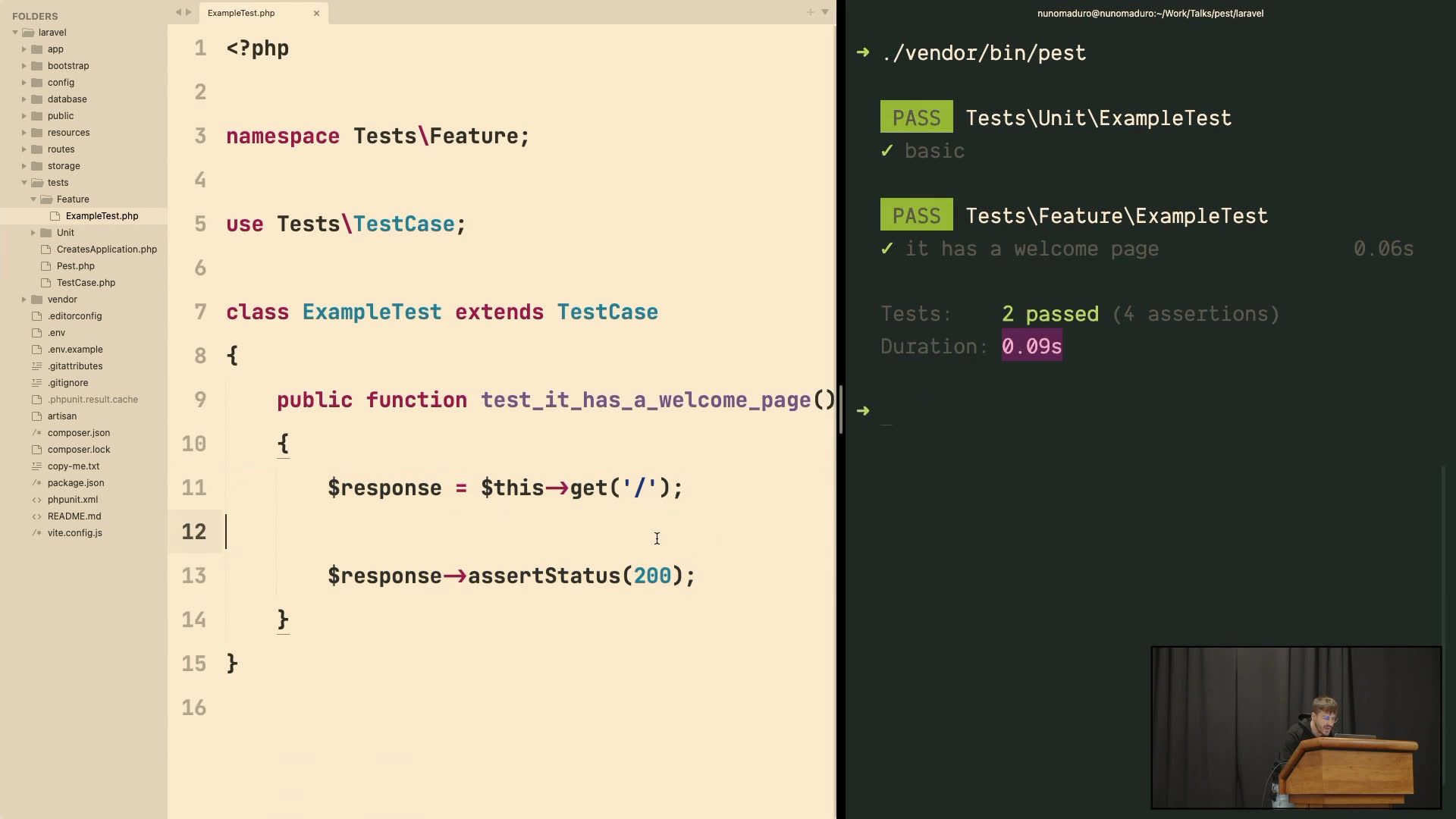The height and width of the screenshot is (819, 1456).
Task: Click the back navigation arrow in tab bar
Action: pos(178,12)
